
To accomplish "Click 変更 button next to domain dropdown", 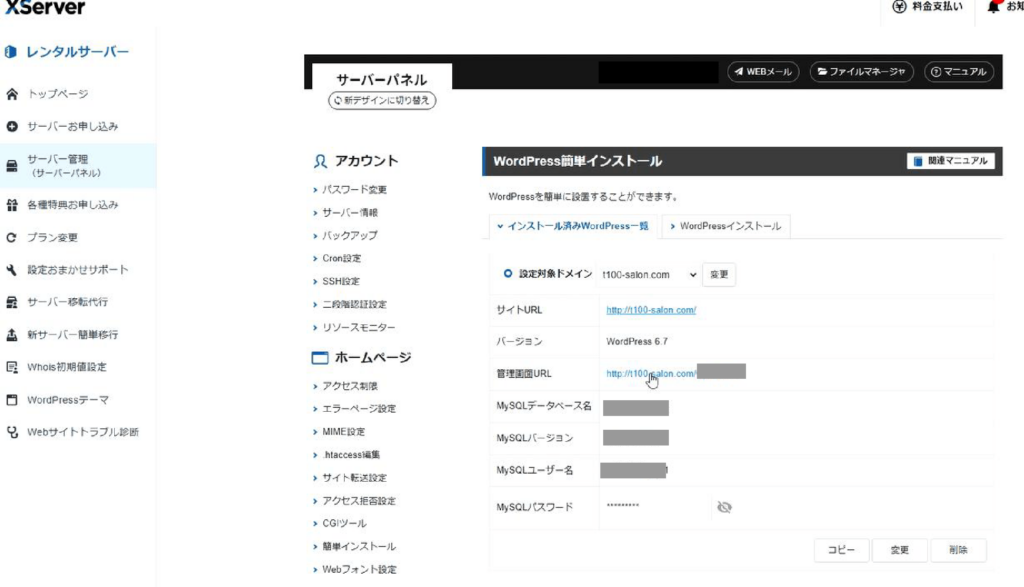I will pos(719,275).
